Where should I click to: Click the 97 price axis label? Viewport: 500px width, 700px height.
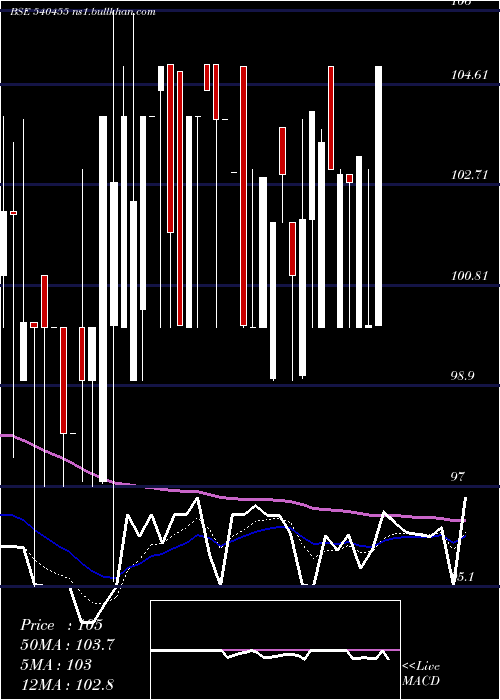458,477
